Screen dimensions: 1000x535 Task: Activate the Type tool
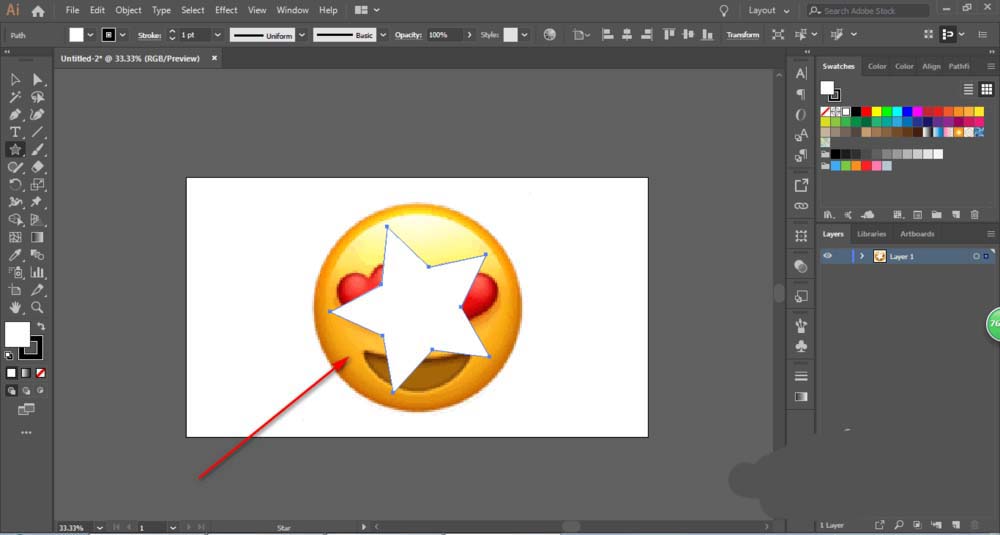coord(15,132)
